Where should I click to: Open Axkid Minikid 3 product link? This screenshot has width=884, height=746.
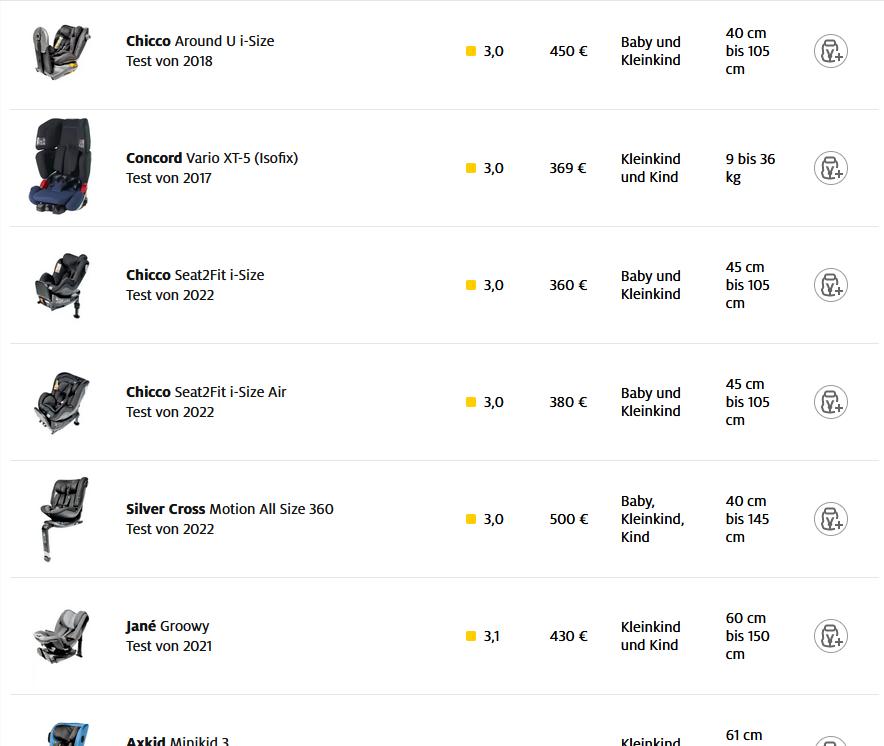point(177,741)
